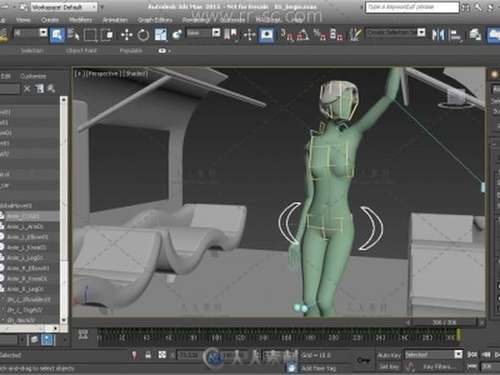Click the Set Key button

(x=389, y=367)
